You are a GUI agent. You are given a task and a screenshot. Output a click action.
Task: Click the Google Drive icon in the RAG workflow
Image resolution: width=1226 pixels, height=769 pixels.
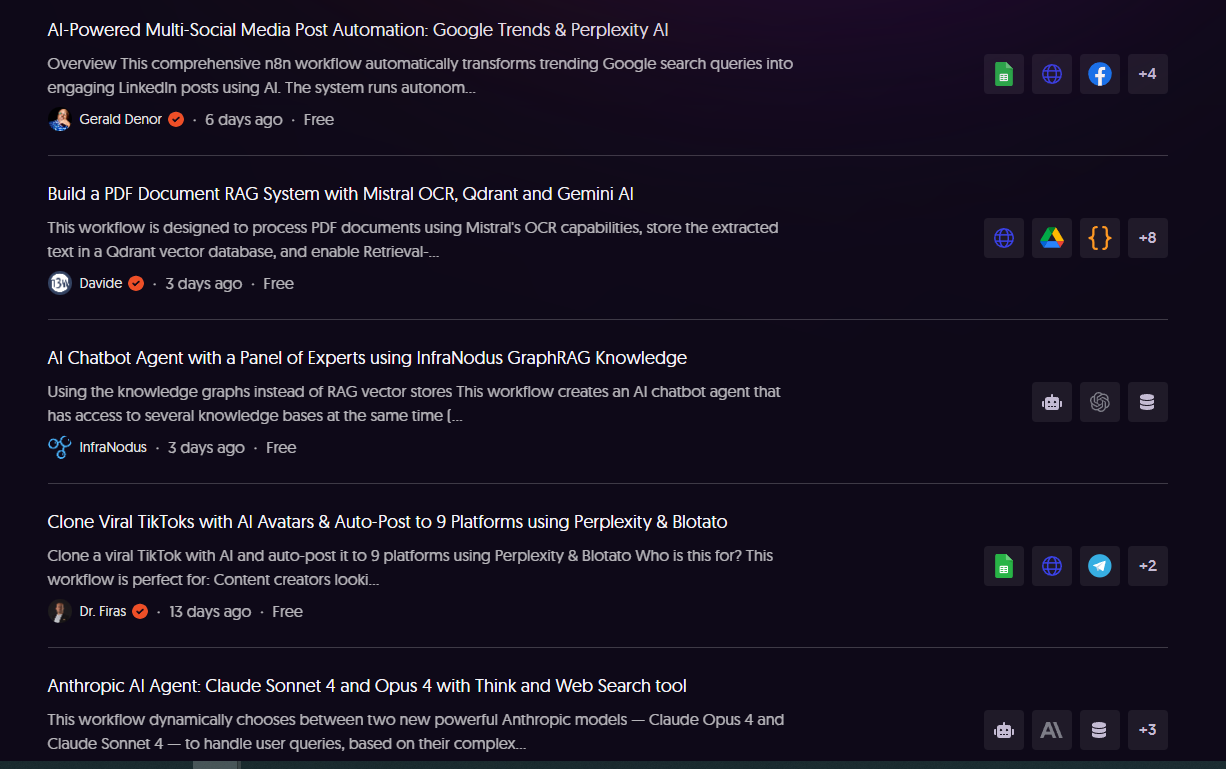coord(1051,238)
